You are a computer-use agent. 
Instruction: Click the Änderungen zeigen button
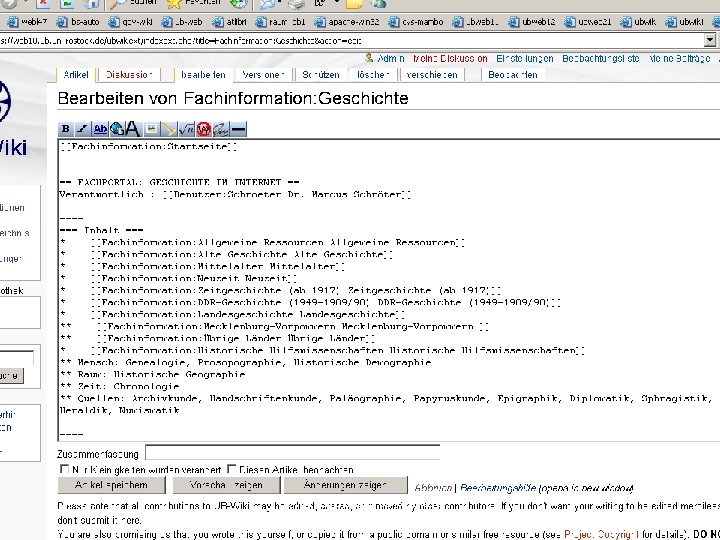pyautogui.click(x=345, y=485)
